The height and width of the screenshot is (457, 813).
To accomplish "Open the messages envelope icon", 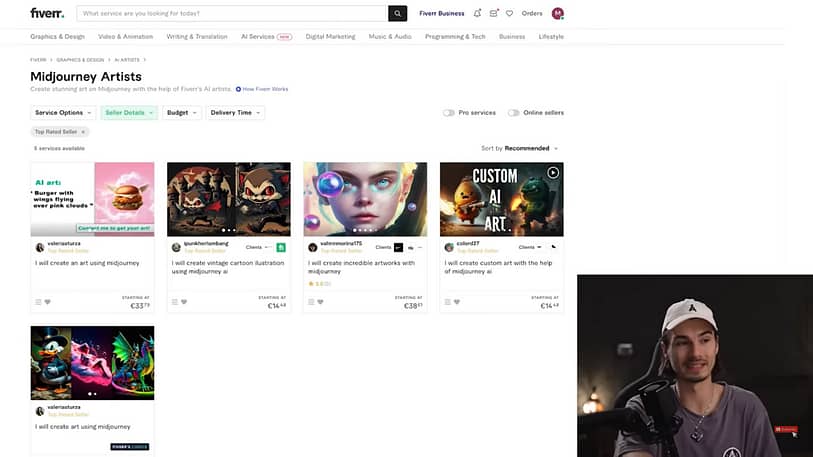I will pos(494,13).
